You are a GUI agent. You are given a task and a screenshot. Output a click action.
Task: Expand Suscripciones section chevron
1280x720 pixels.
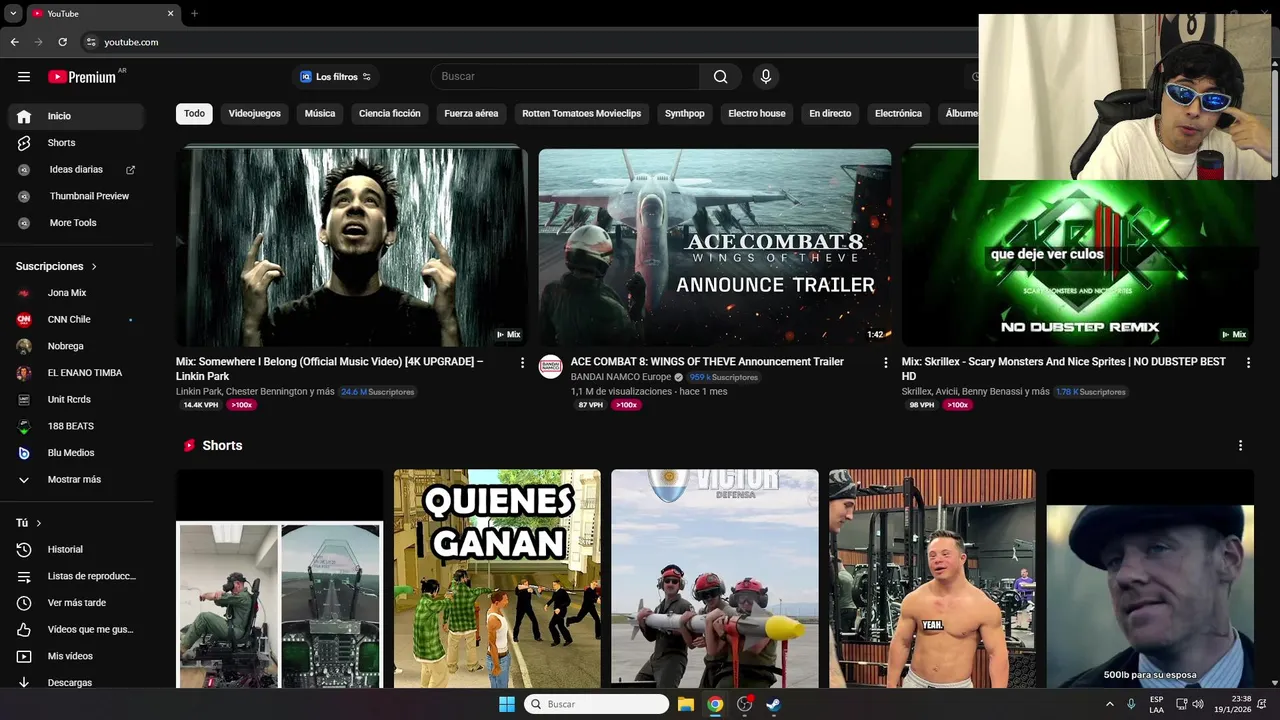point(94,267)
